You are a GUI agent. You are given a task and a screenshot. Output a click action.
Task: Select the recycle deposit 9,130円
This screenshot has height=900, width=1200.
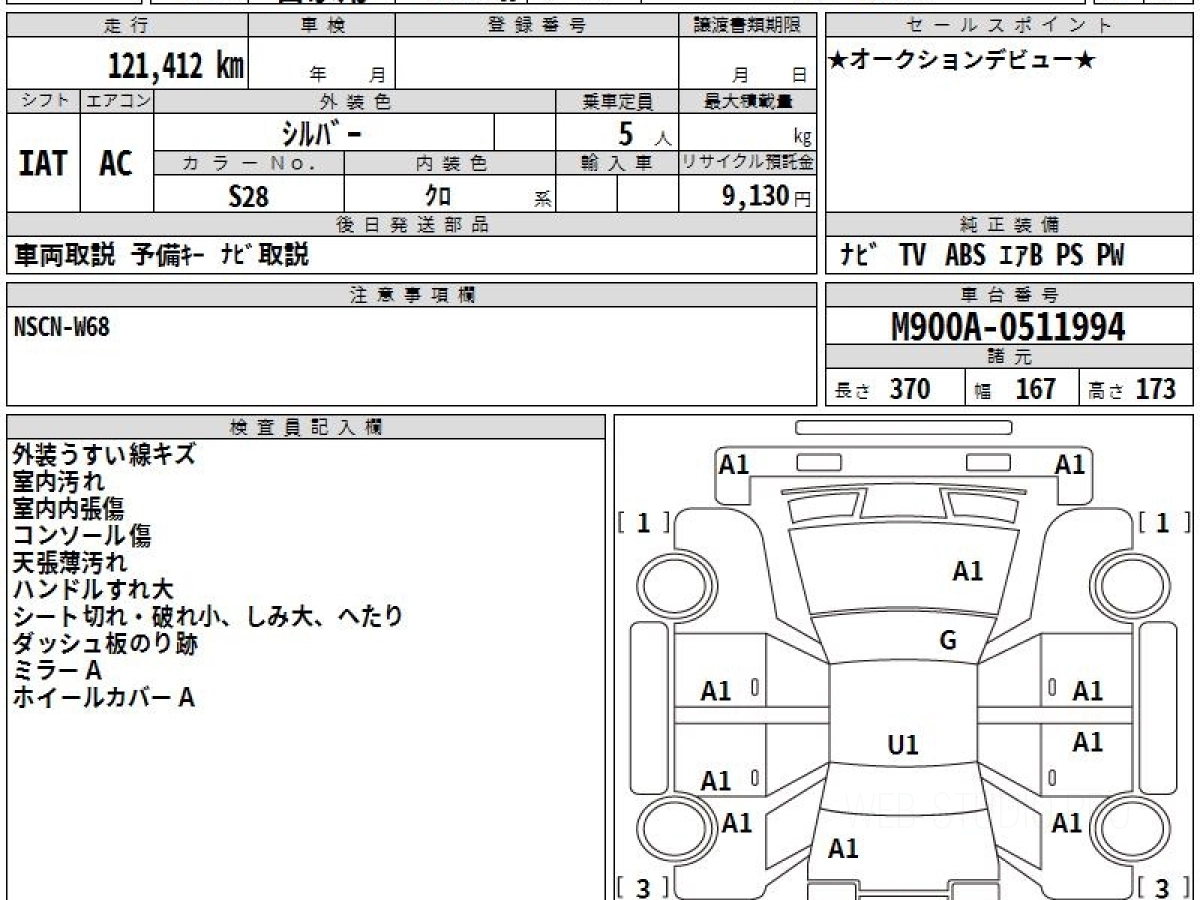767,196
